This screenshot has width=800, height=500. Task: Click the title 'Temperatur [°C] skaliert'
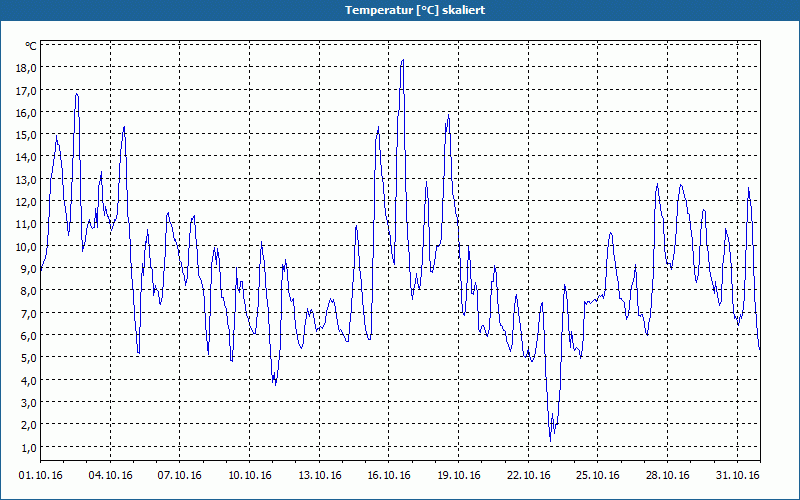click(x=415, y=10)
